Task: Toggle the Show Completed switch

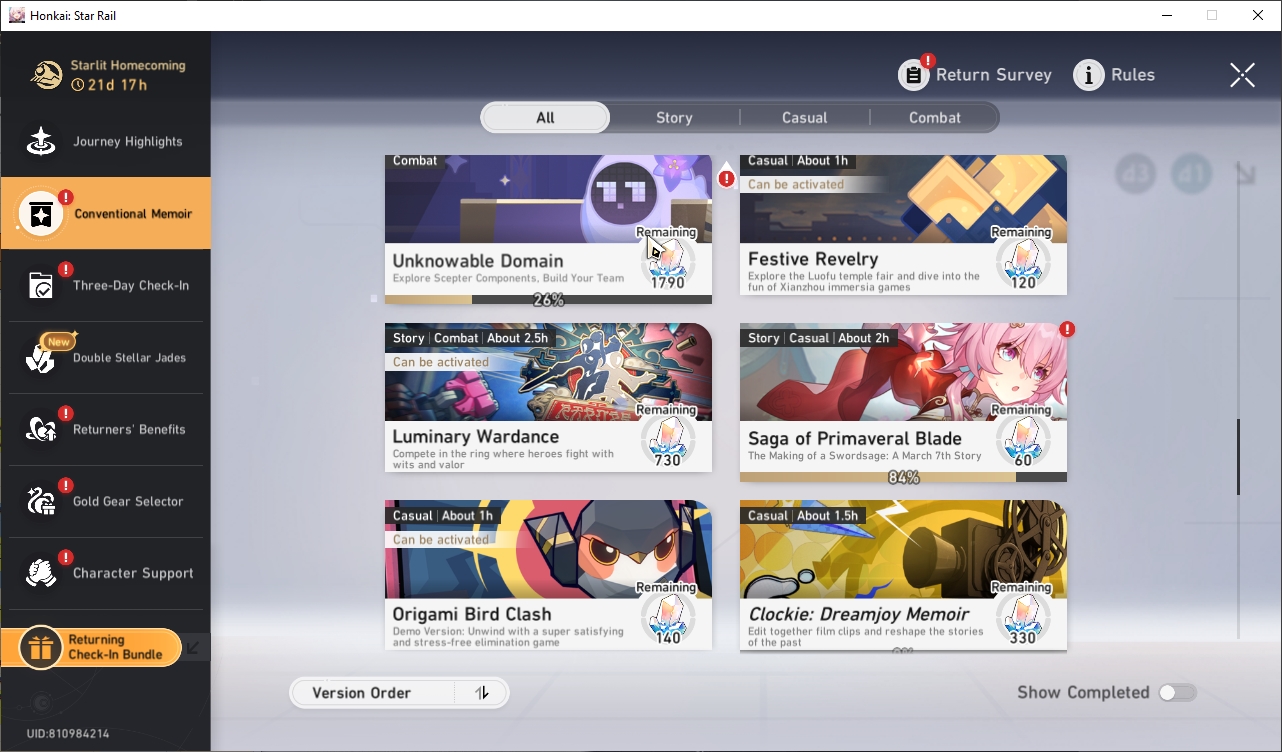Action: pyautogui.click(x=1177, y=693)
